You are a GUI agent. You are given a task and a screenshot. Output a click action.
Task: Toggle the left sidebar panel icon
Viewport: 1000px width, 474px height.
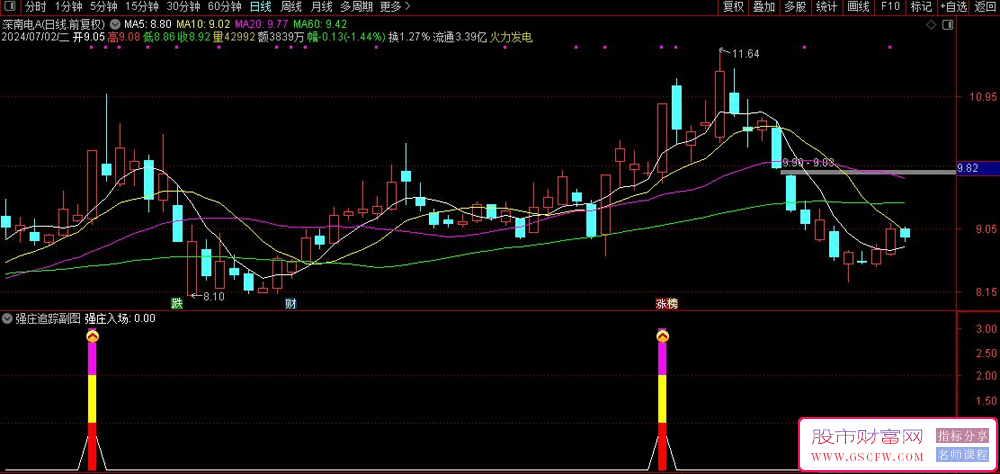11,7
